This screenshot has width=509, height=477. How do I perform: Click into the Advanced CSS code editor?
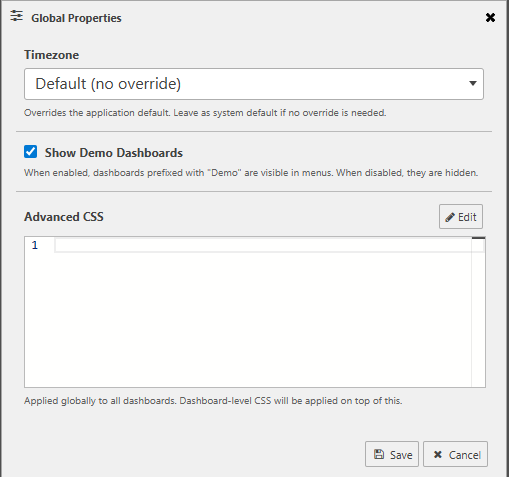pos(255,312)
